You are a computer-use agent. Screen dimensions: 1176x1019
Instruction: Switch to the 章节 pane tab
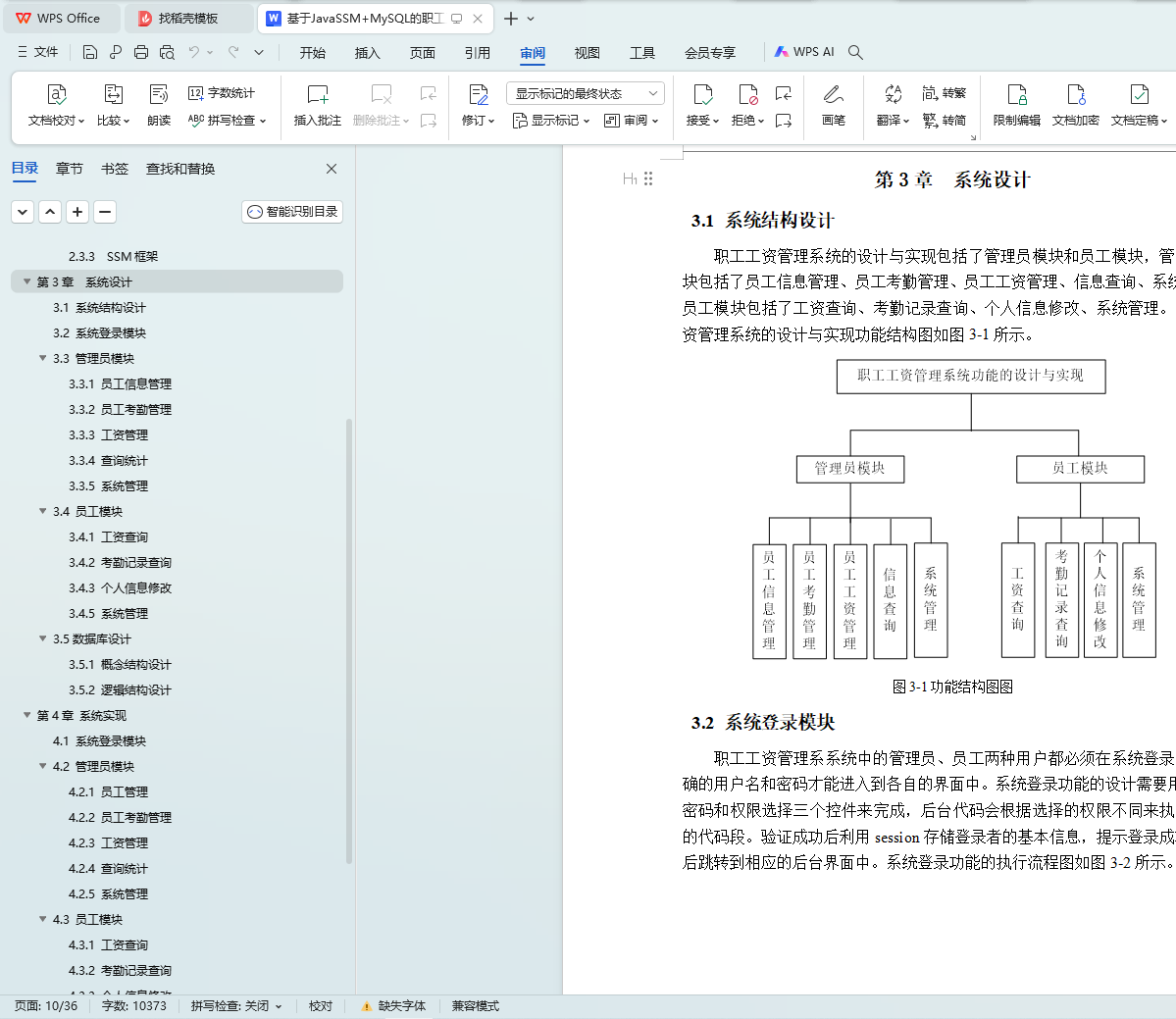[69, 169]
